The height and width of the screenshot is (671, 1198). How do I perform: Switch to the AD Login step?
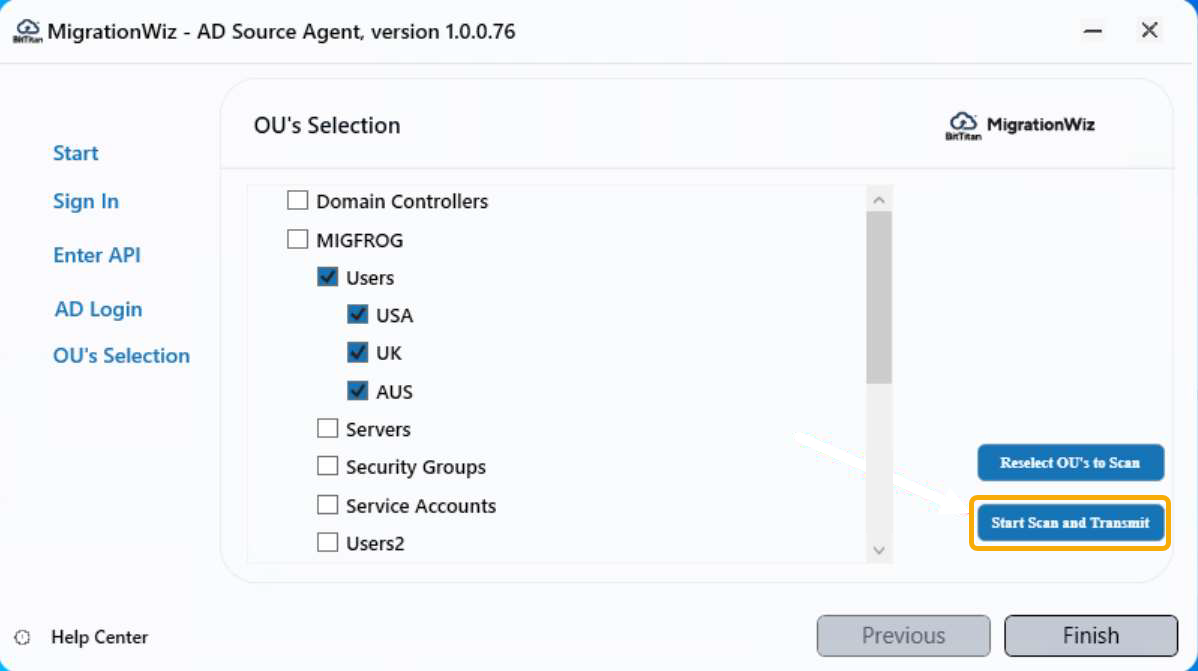(99, 310)
